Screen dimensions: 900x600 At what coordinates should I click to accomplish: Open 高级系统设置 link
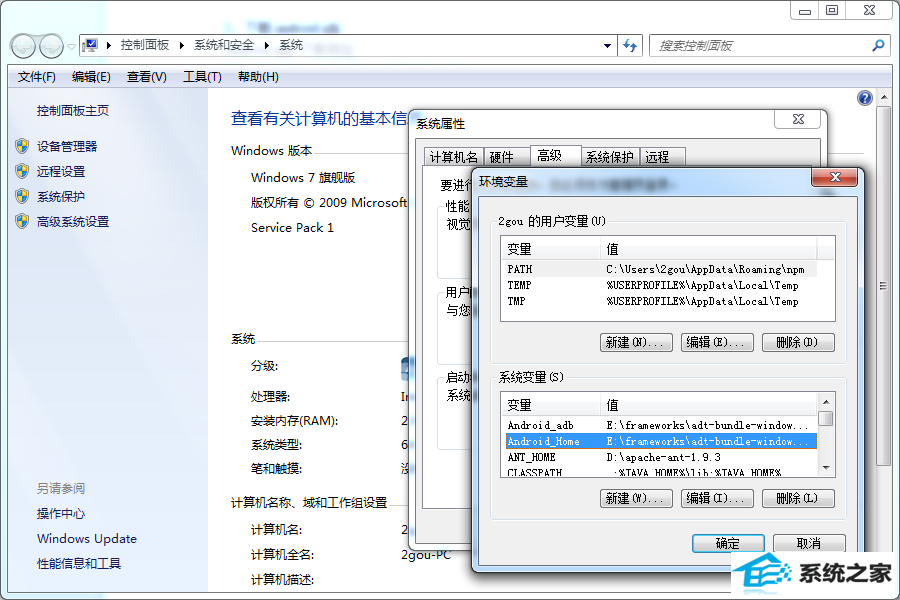tap(73, 222)
